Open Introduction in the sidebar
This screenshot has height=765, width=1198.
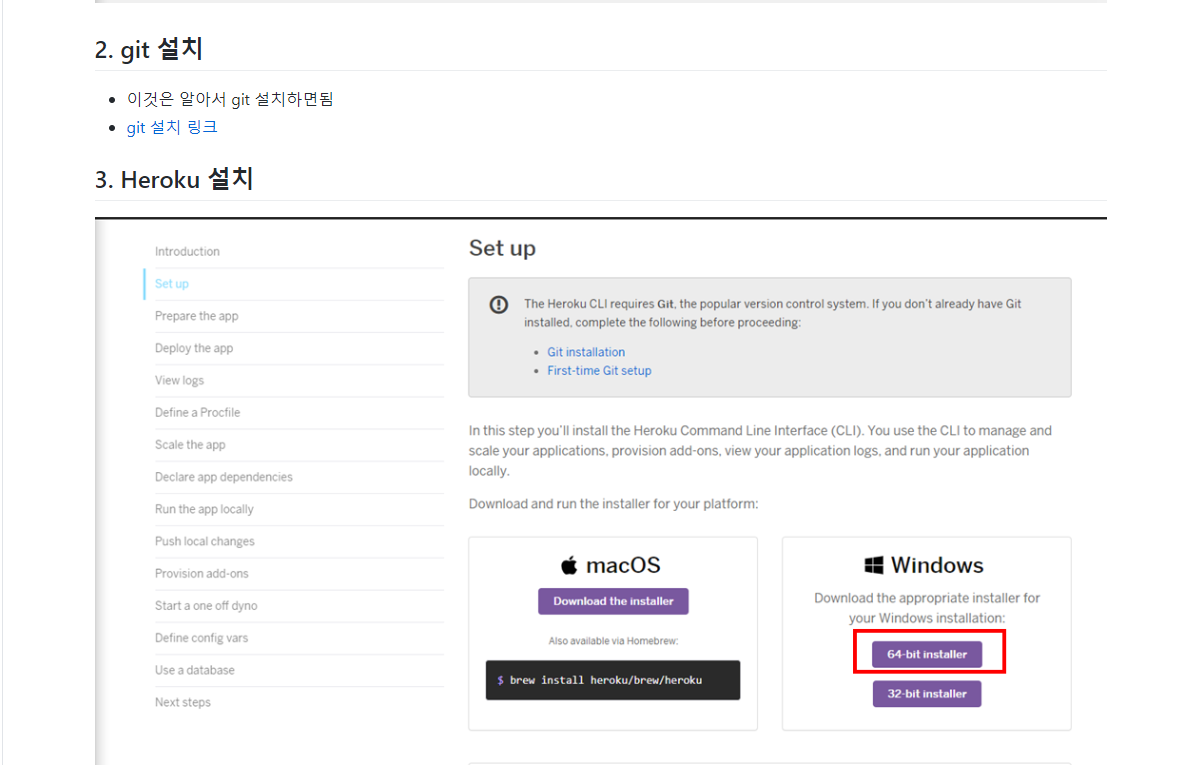coord(187,251)
